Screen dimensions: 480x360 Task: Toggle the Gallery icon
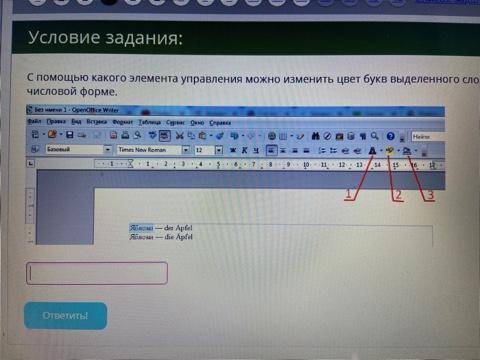pyautogui.click(x=339, y=136)
